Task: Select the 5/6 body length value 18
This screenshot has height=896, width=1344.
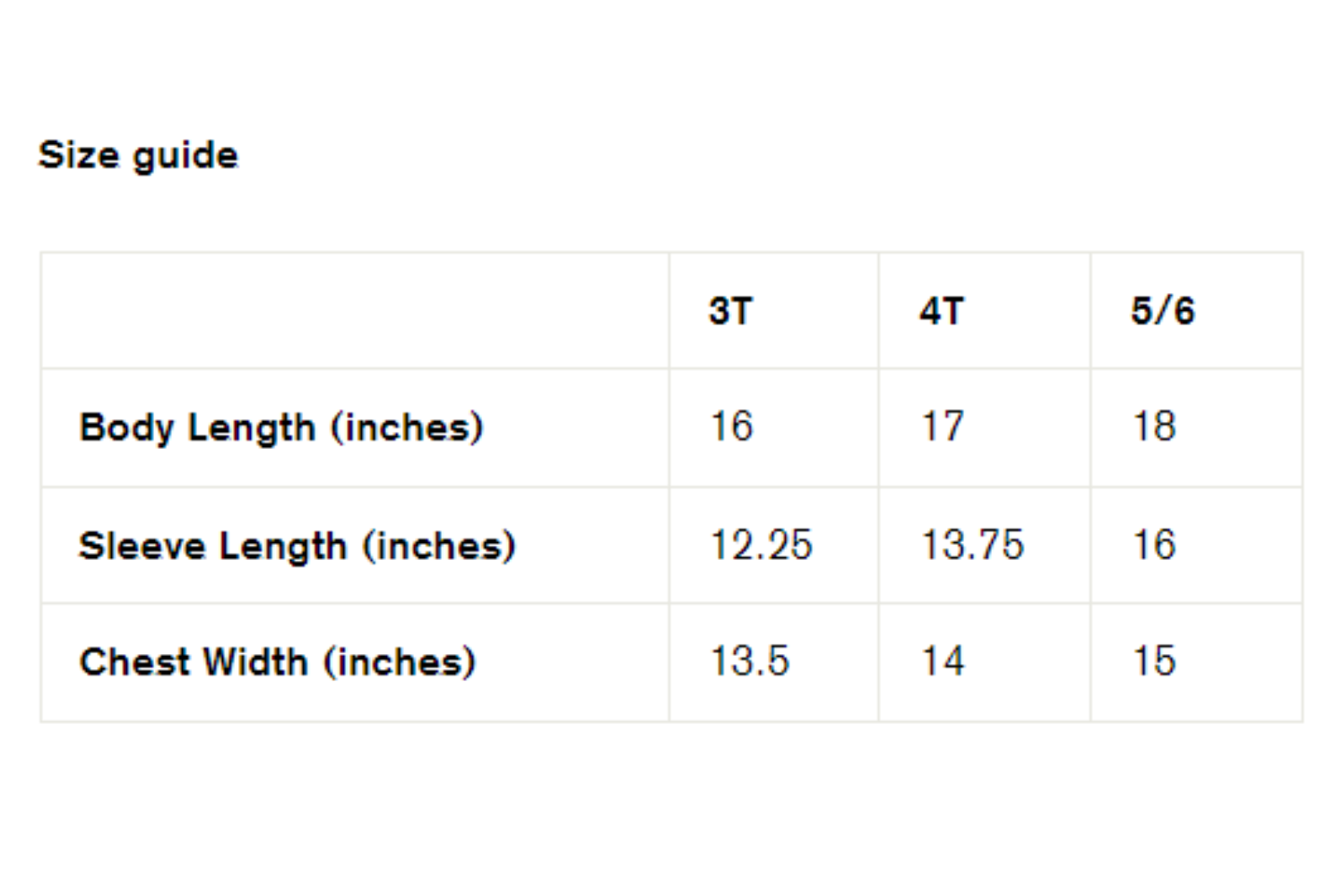Action: [1154, 426]
